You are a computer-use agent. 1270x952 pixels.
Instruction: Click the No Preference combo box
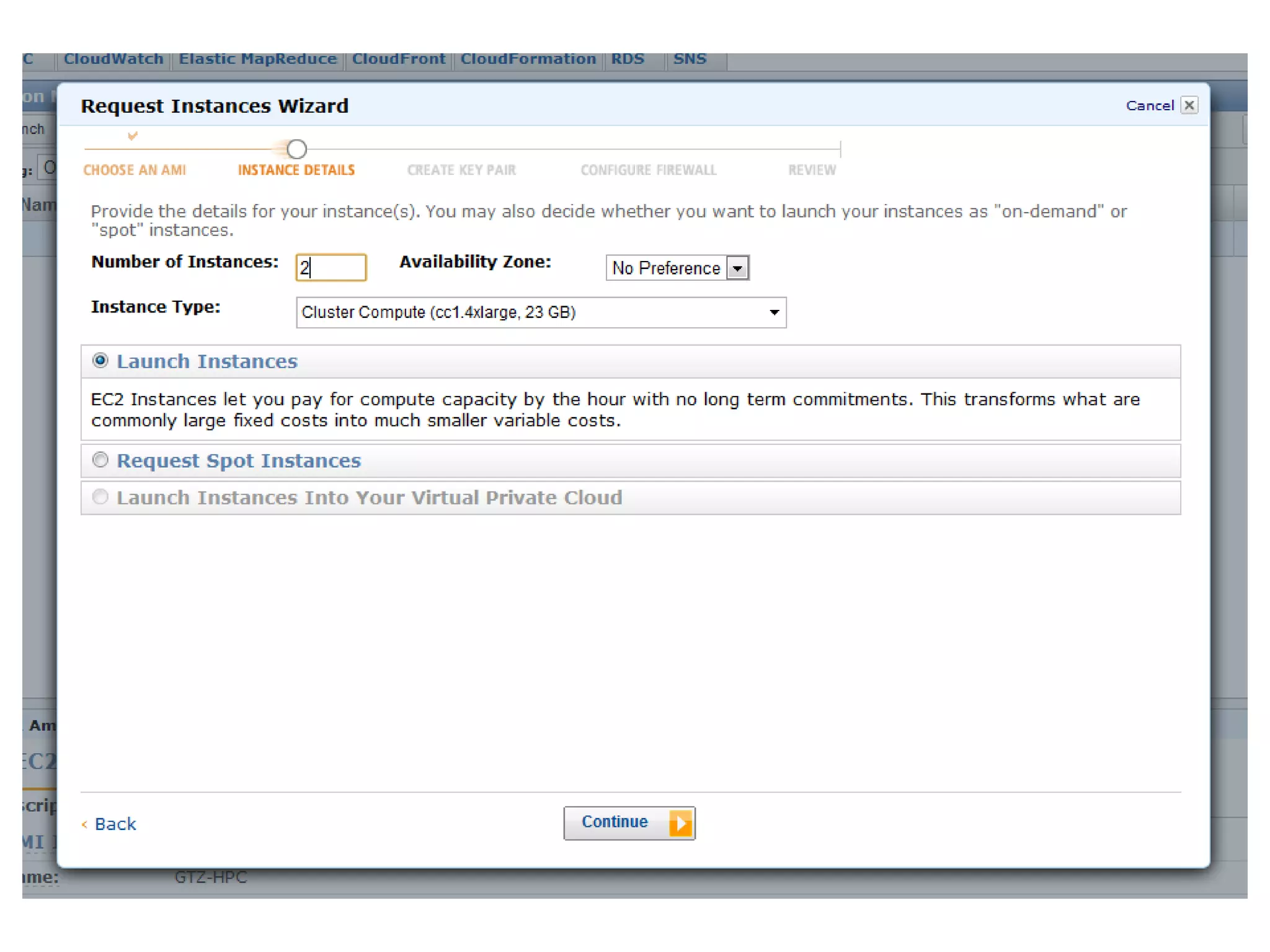tap(666, 268)
